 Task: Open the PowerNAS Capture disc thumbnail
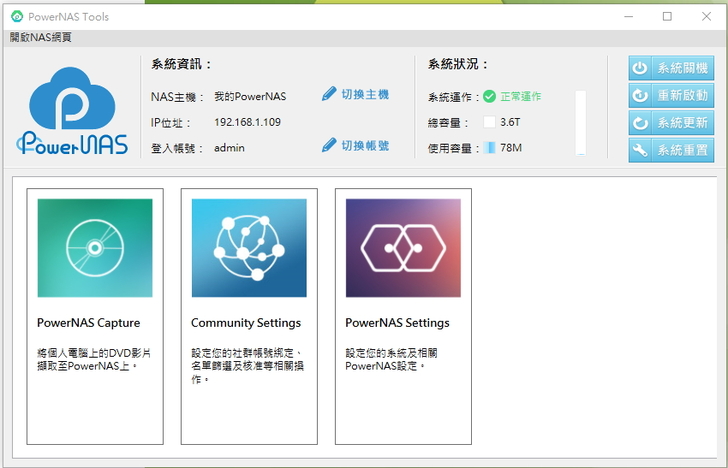pyautogui.click(x=95, y=247)
